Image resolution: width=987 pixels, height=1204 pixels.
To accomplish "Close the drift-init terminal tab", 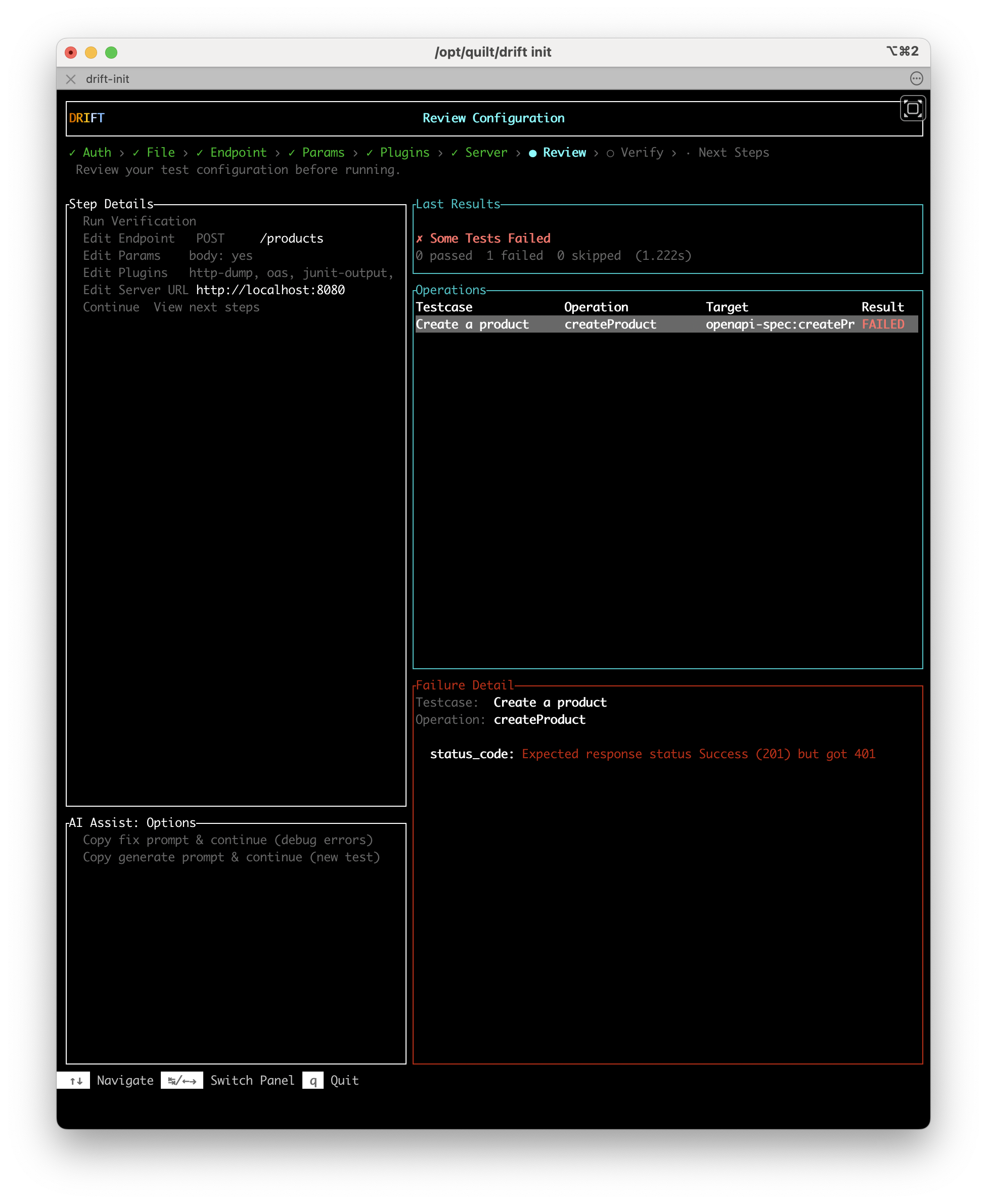I will (x=70, y=79).
